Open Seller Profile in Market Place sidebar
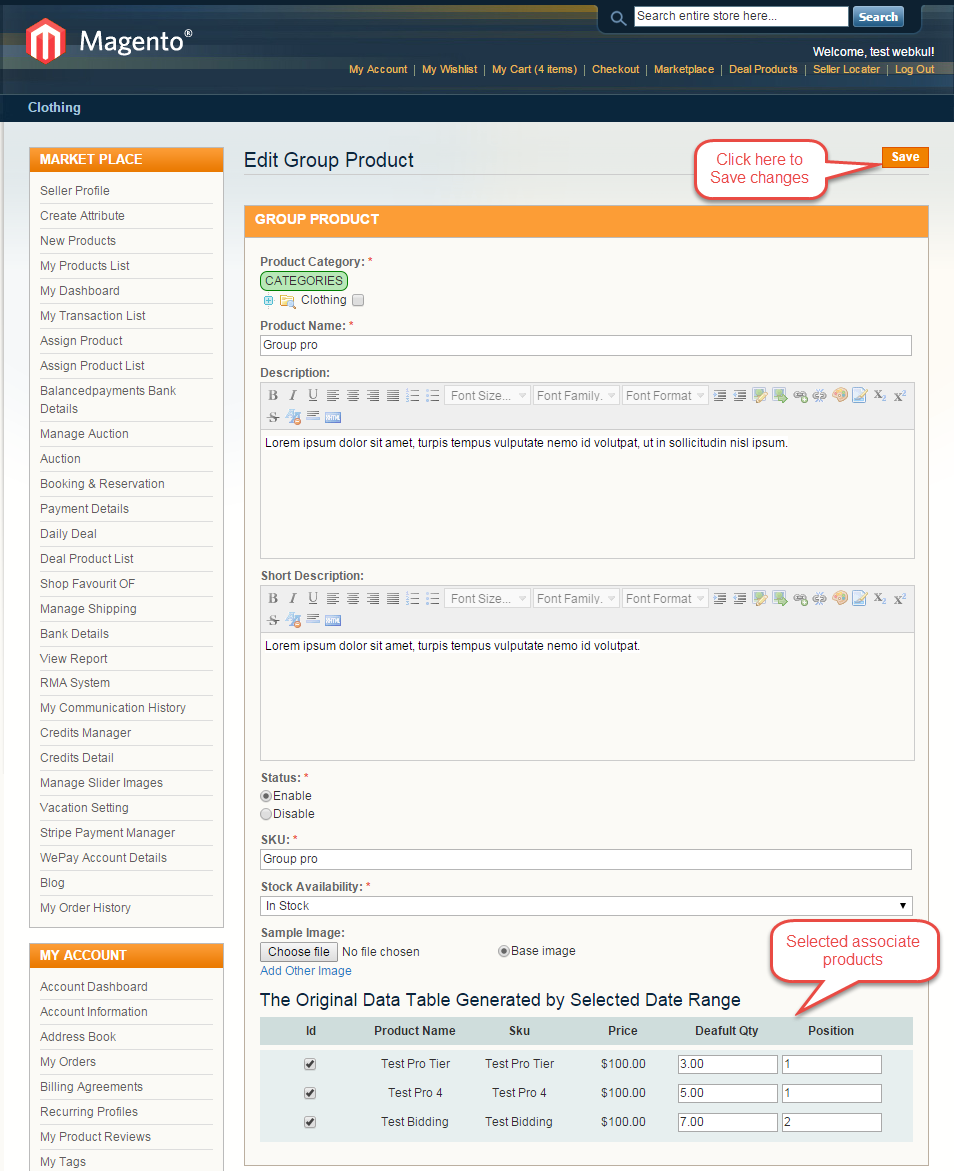Image resolution: width=954 pixels, height=1171 pixels. 75,191
